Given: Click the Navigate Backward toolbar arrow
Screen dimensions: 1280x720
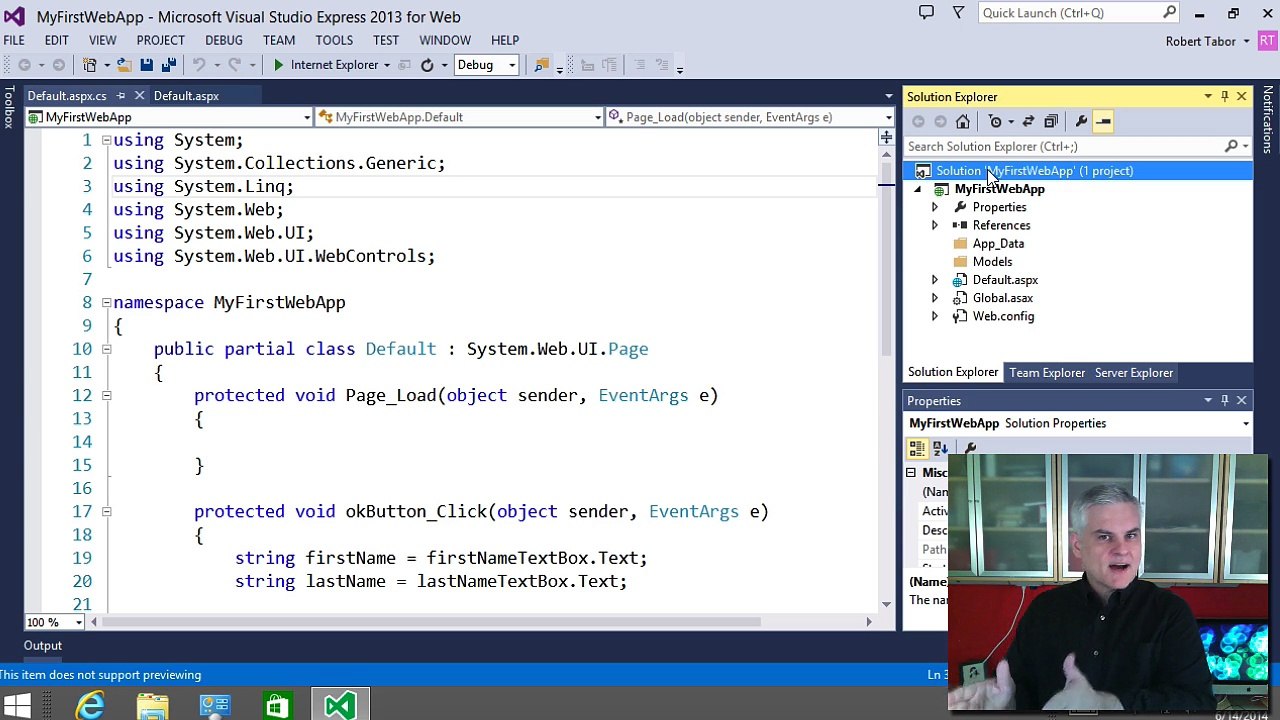Looking at the screenshot, I should tap(24, 65).
